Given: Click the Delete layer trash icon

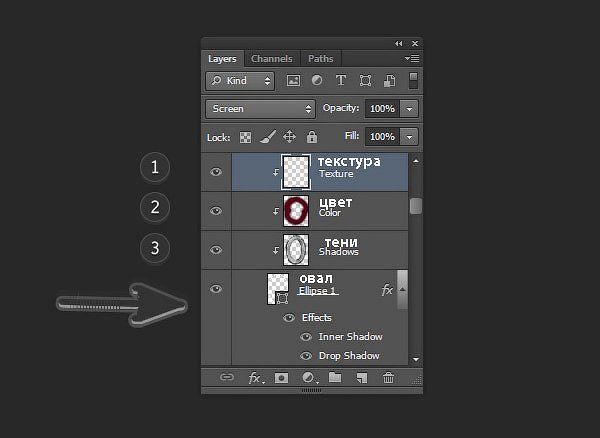Looking at the screenshot, I should pos(388,378).
